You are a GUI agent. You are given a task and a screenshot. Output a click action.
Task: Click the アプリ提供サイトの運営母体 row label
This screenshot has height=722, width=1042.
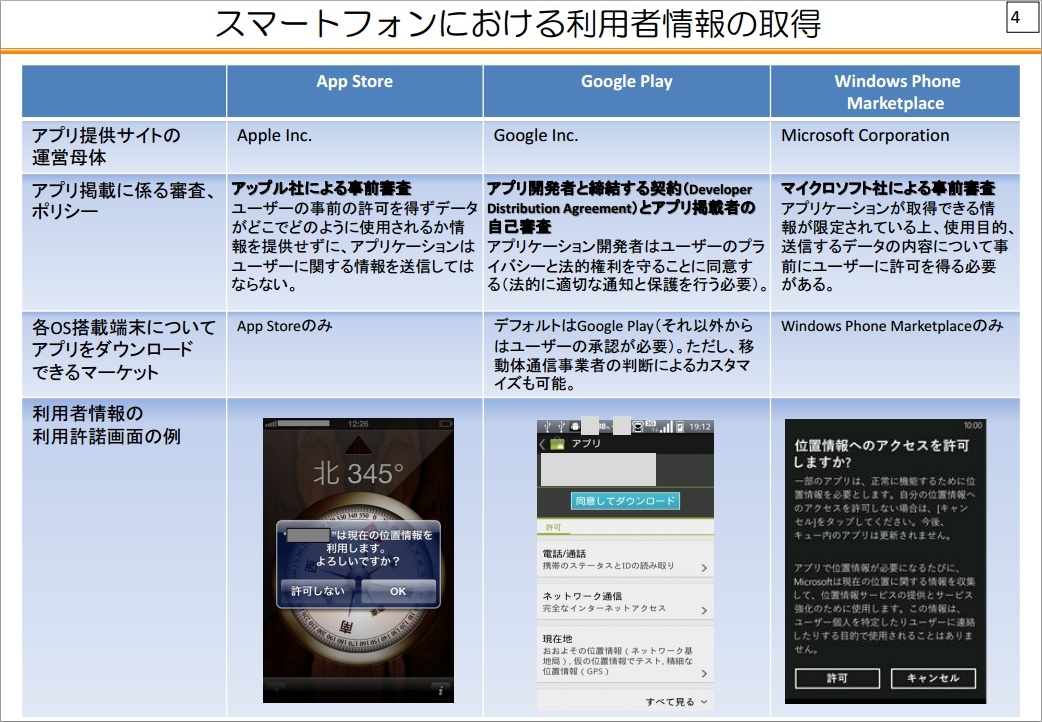[106, 146]
